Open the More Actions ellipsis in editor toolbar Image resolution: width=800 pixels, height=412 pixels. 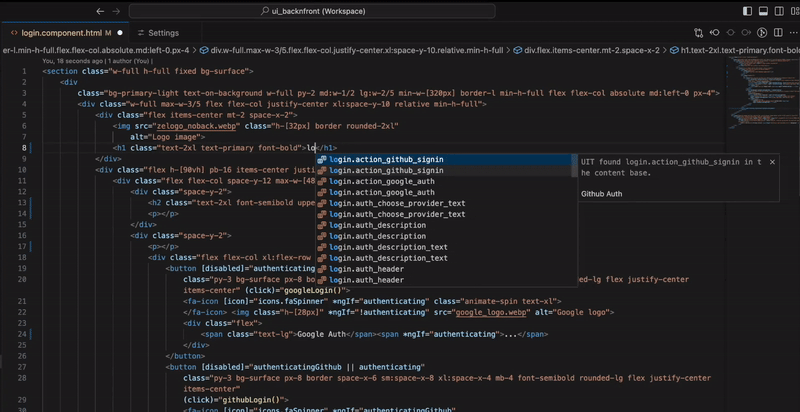793,33
